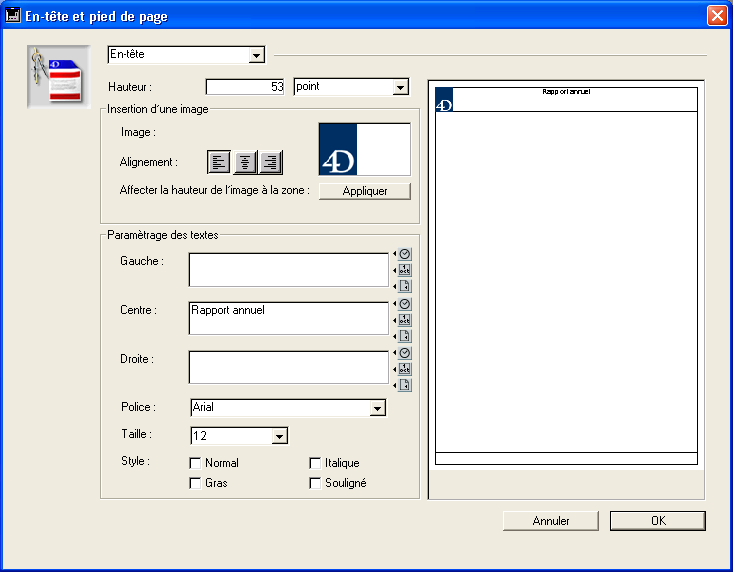Click the Hauteur value input field
Viewport: 733px width, 572px height.
pyautogui.click(x=246, y=88)
